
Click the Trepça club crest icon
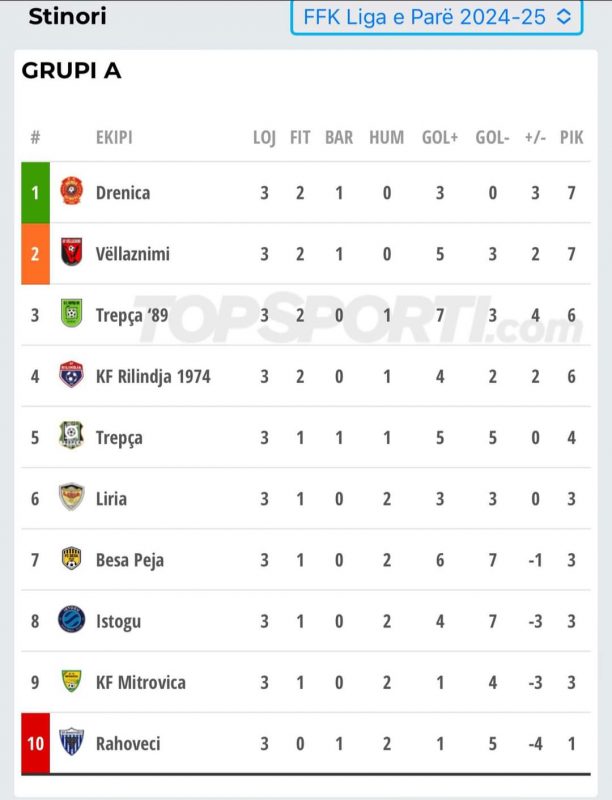tap(71, 436)
